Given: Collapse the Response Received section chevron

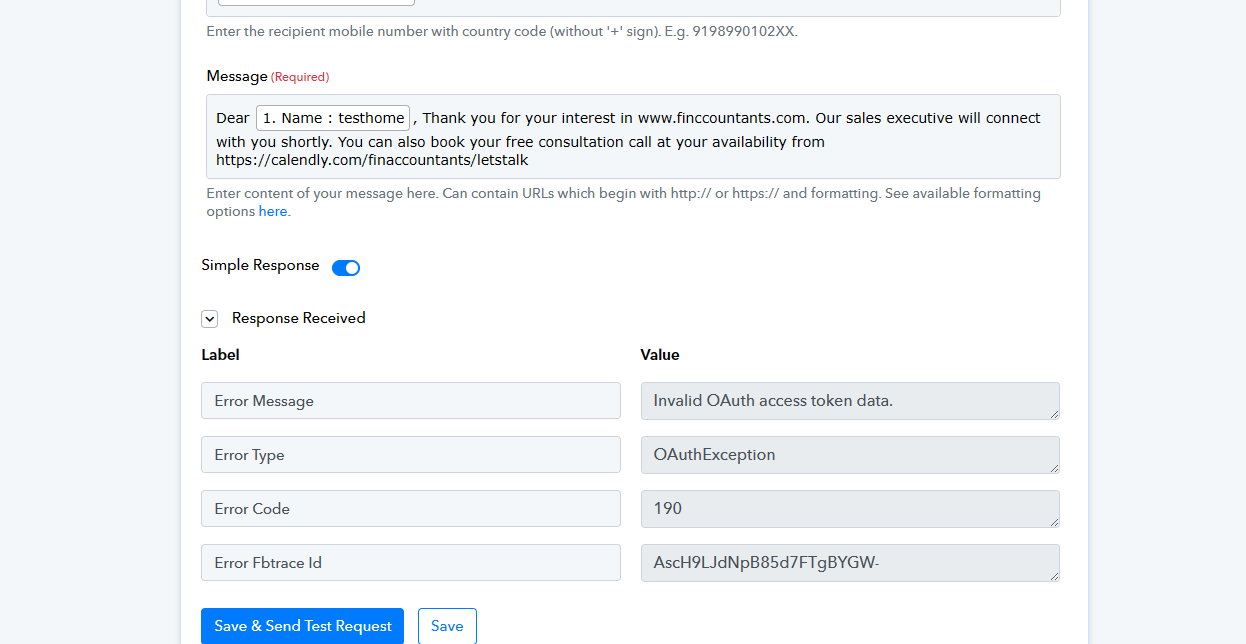Looking at the screenshot, I should (210, 319).
